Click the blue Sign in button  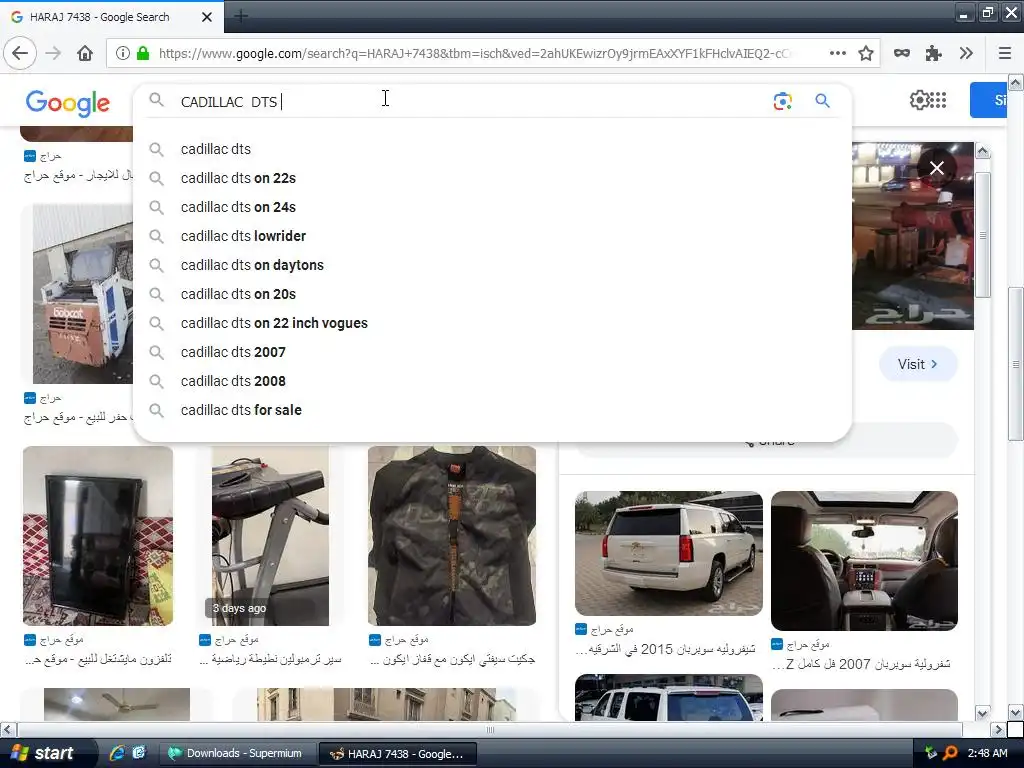[x=988, y=100]
